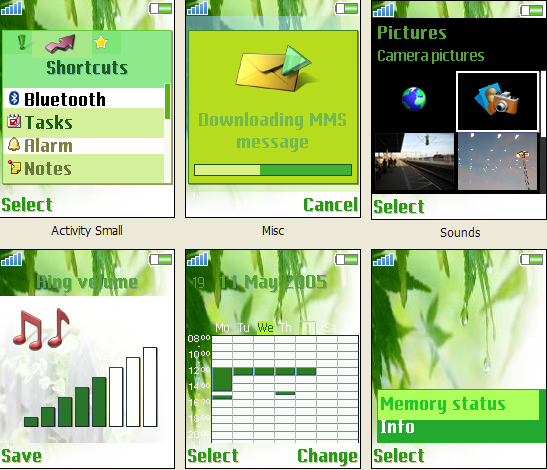Switch to the exclamation mark events tab
The image size is (547, 470).
coord(22,42)
